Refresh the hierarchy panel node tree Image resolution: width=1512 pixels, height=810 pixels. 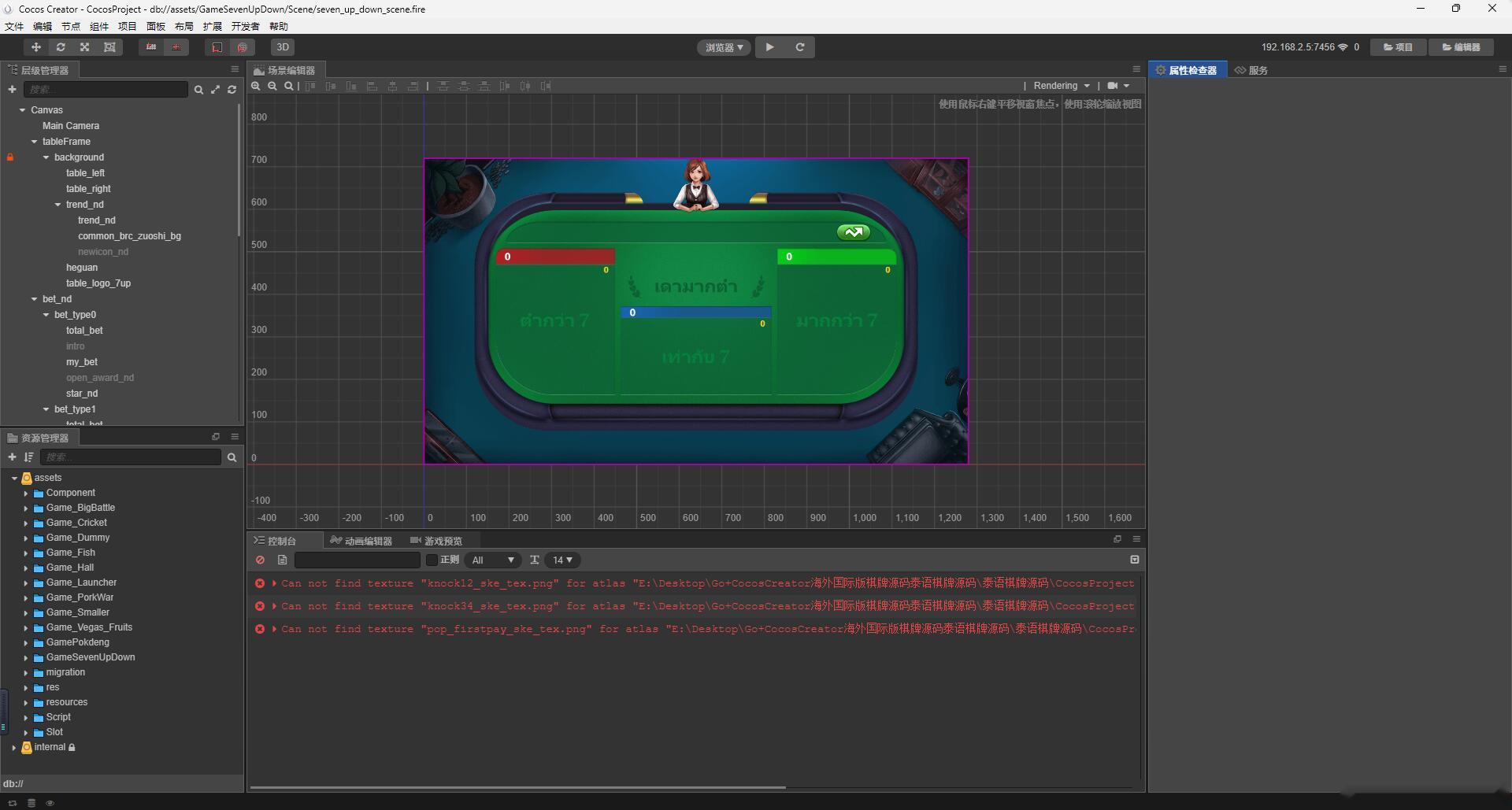(232, 90)
